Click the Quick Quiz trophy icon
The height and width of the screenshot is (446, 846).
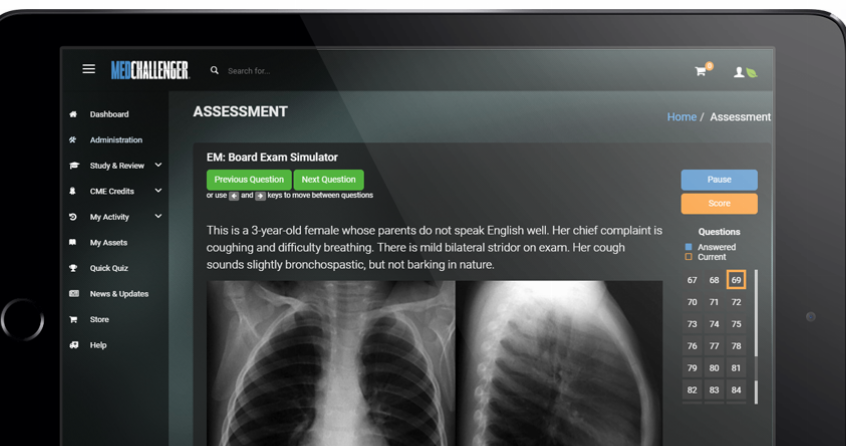(x=73, y=268)
